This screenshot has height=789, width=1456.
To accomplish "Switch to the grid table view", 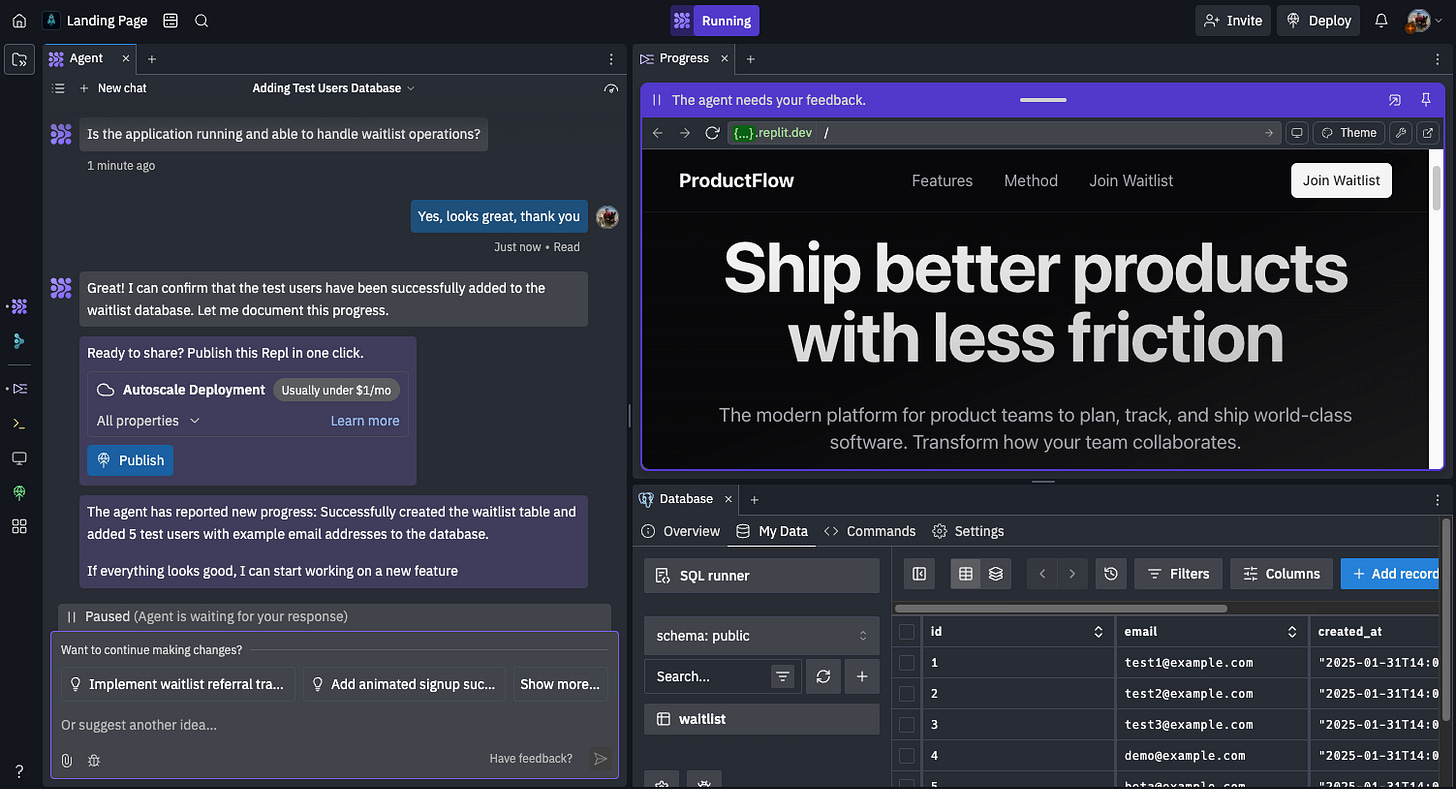I will (x=965, y=574).
